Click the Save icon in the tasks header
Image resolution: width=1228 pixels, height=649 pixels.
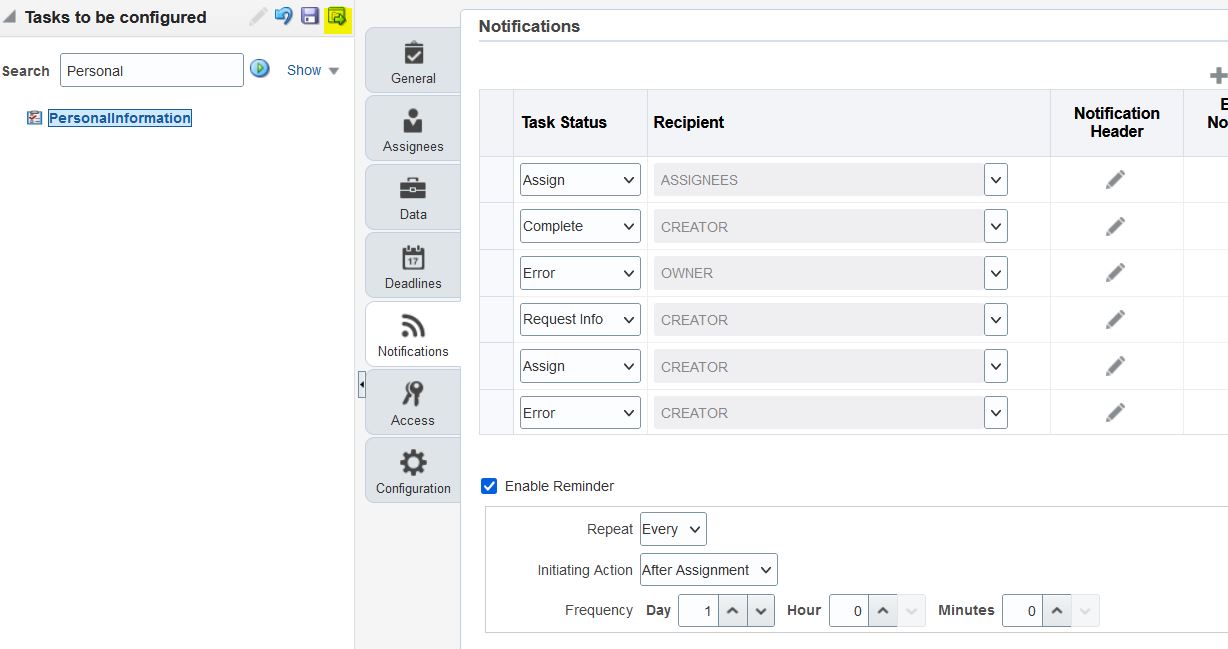point(310,16)
